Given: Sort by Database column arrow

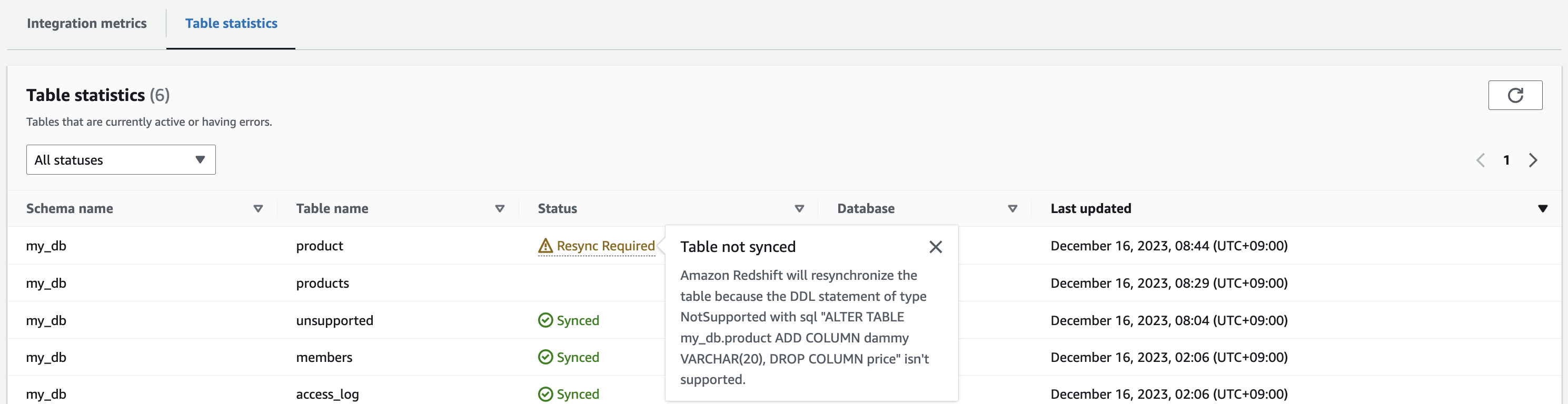Looking at the screenshot, I should (x=1013, y=209).
